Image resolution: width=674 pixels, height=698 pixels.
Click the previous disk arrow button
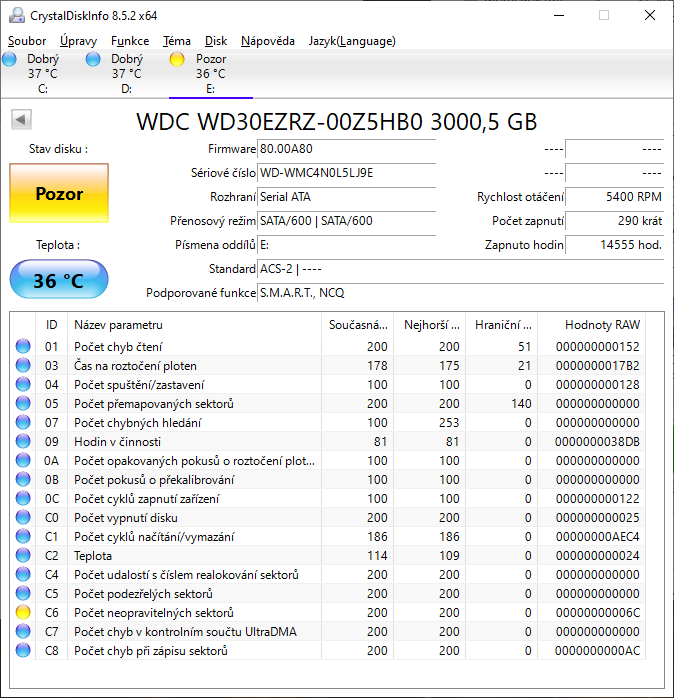21,119
